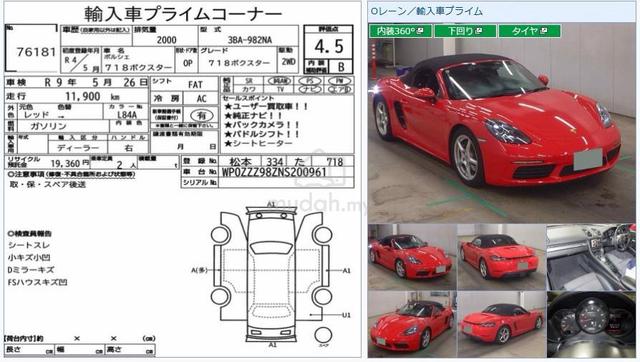
Task: Click the 'OP' door shape value
Action: point(187,63)
